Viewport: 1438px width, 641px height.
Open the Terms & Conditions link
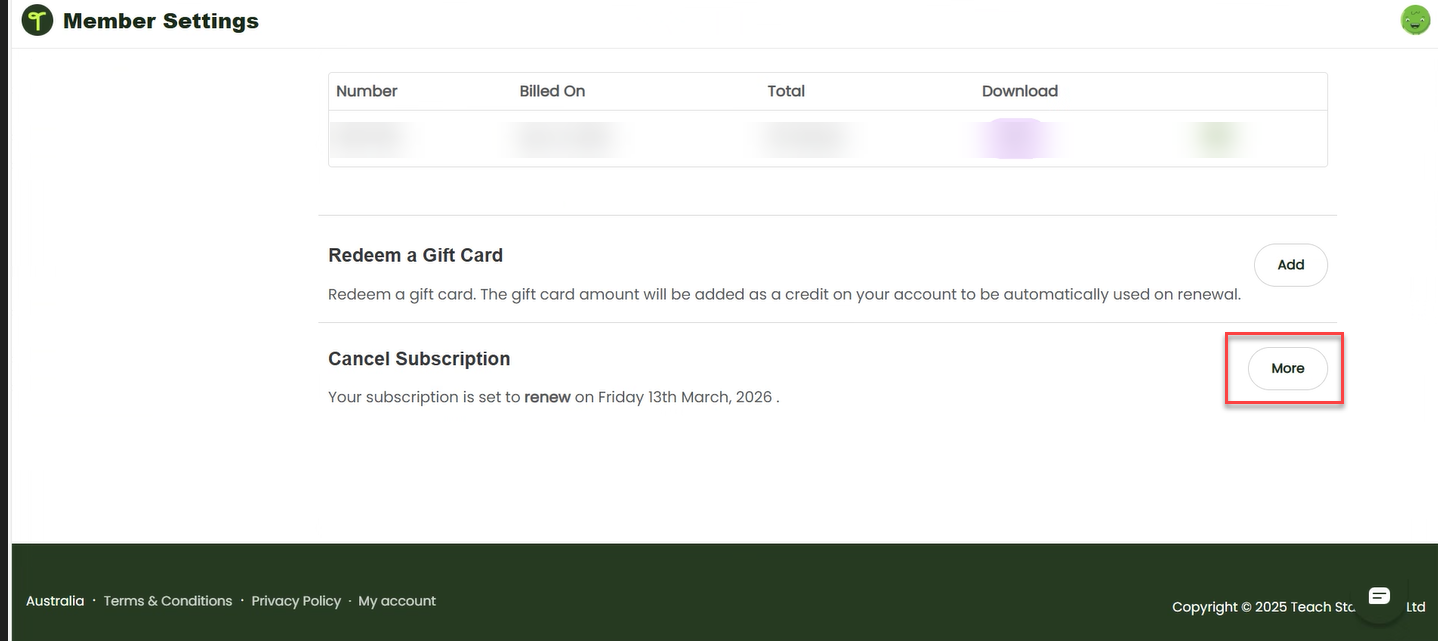click(x=168, y=601)
